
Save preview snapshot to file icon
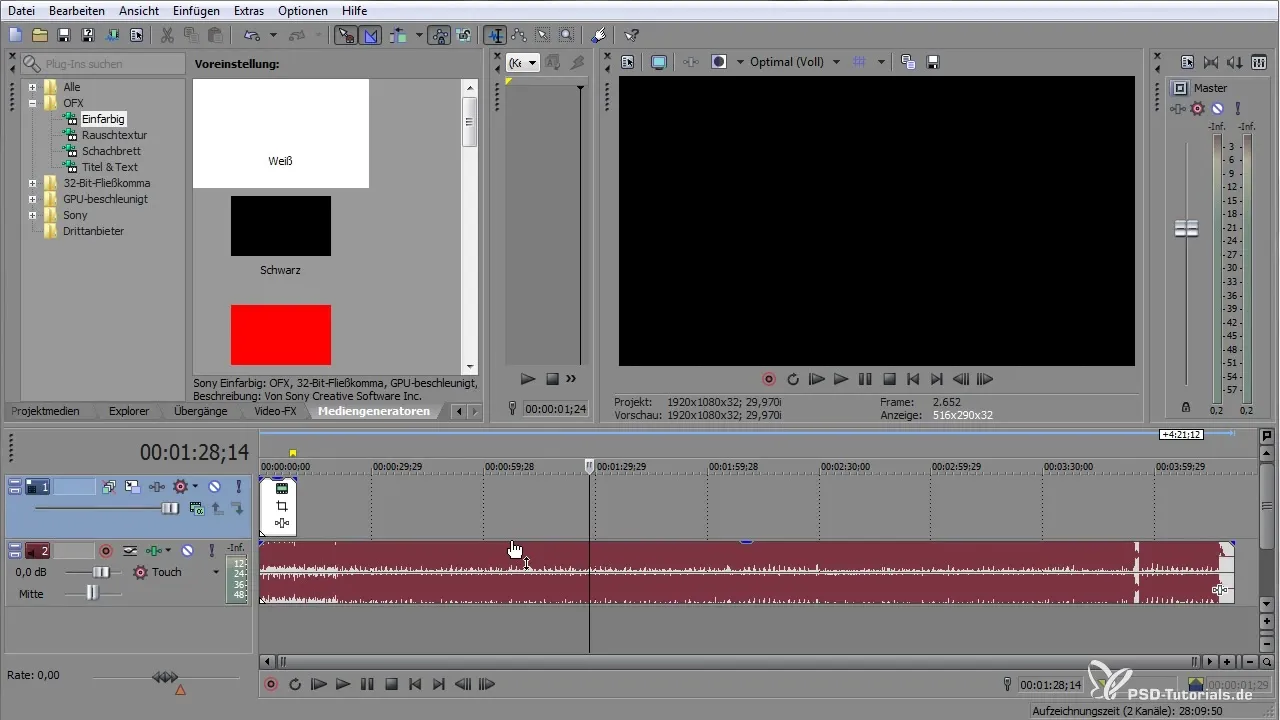(x=932, y=62)
